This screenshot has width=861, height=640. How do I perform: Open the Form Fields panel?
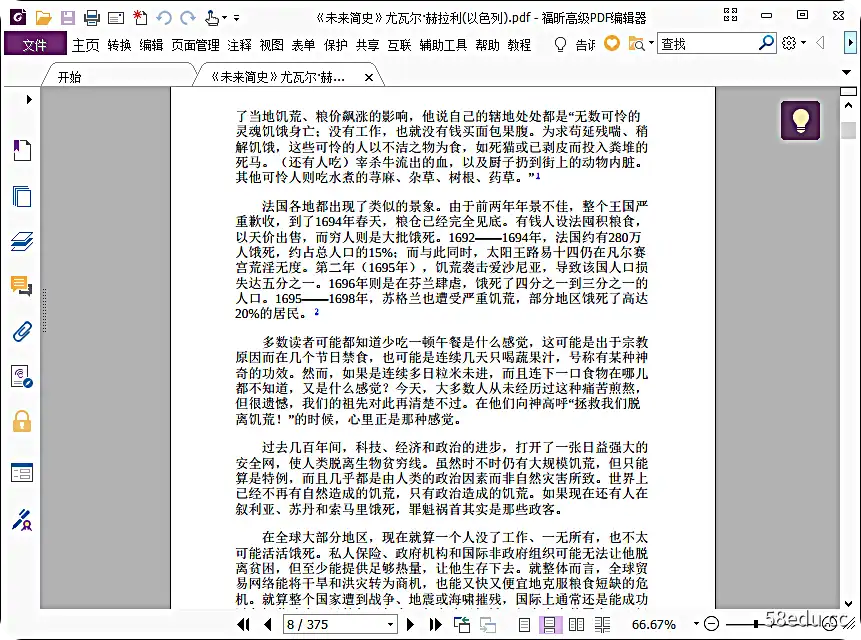22,473
